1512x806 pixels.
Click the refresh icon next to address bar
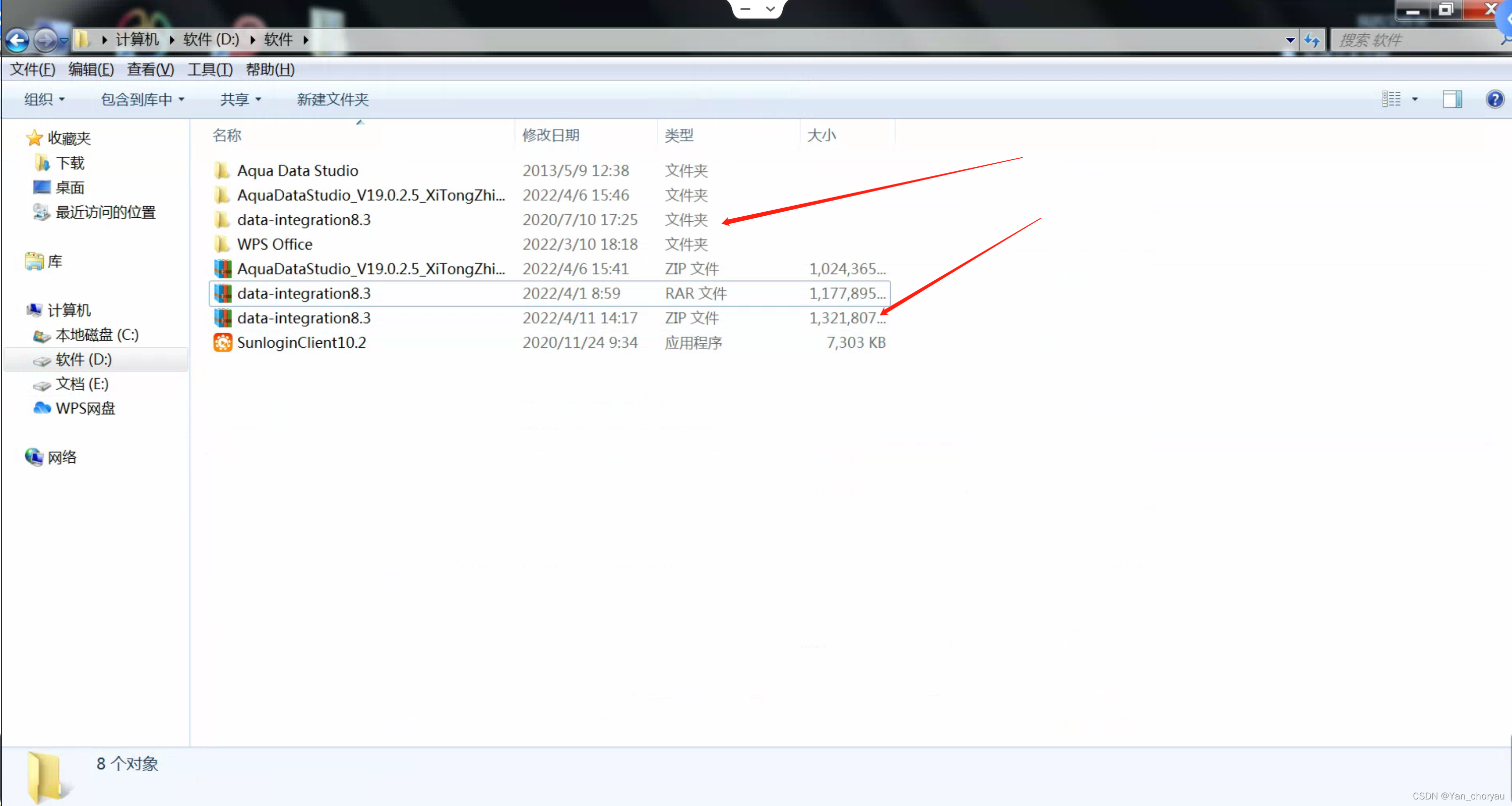(1312, 40)
